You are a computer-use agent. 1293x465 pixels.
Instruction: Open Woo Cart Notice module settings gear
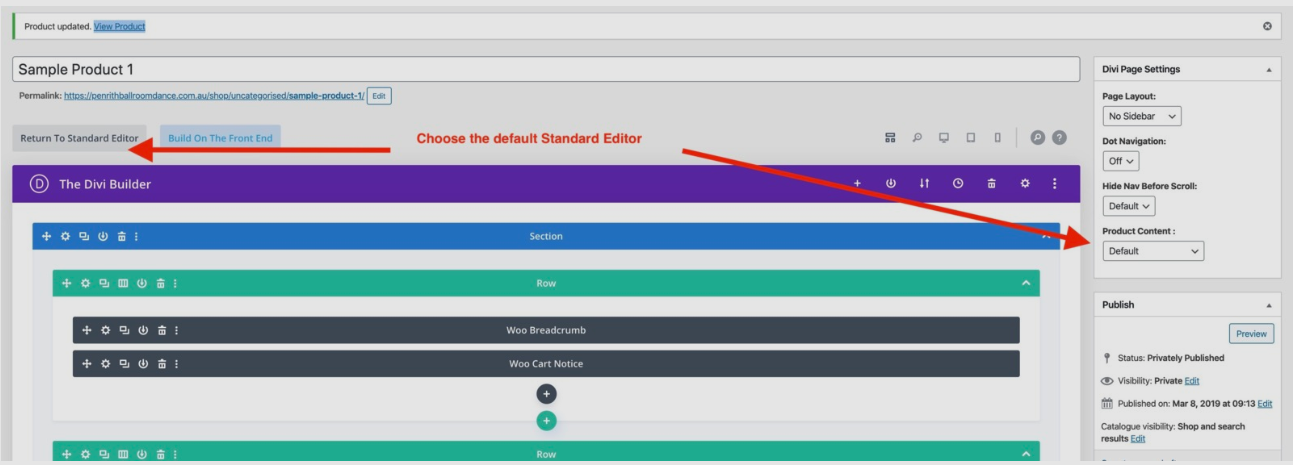[105, 363]
